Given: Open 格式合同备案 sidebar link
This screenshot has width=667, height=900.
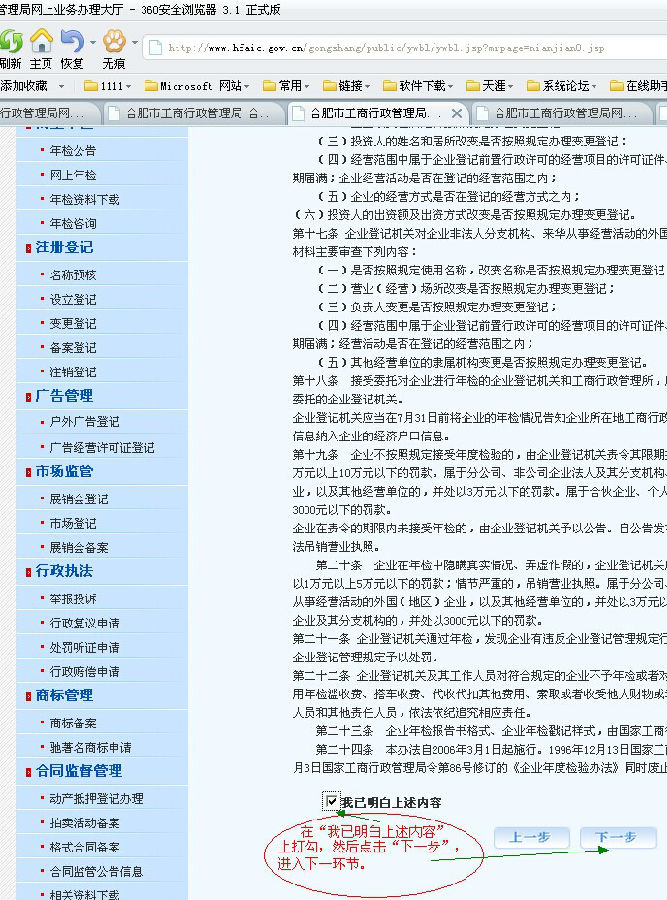Looking at the screenshot, I should click(84, 847).
